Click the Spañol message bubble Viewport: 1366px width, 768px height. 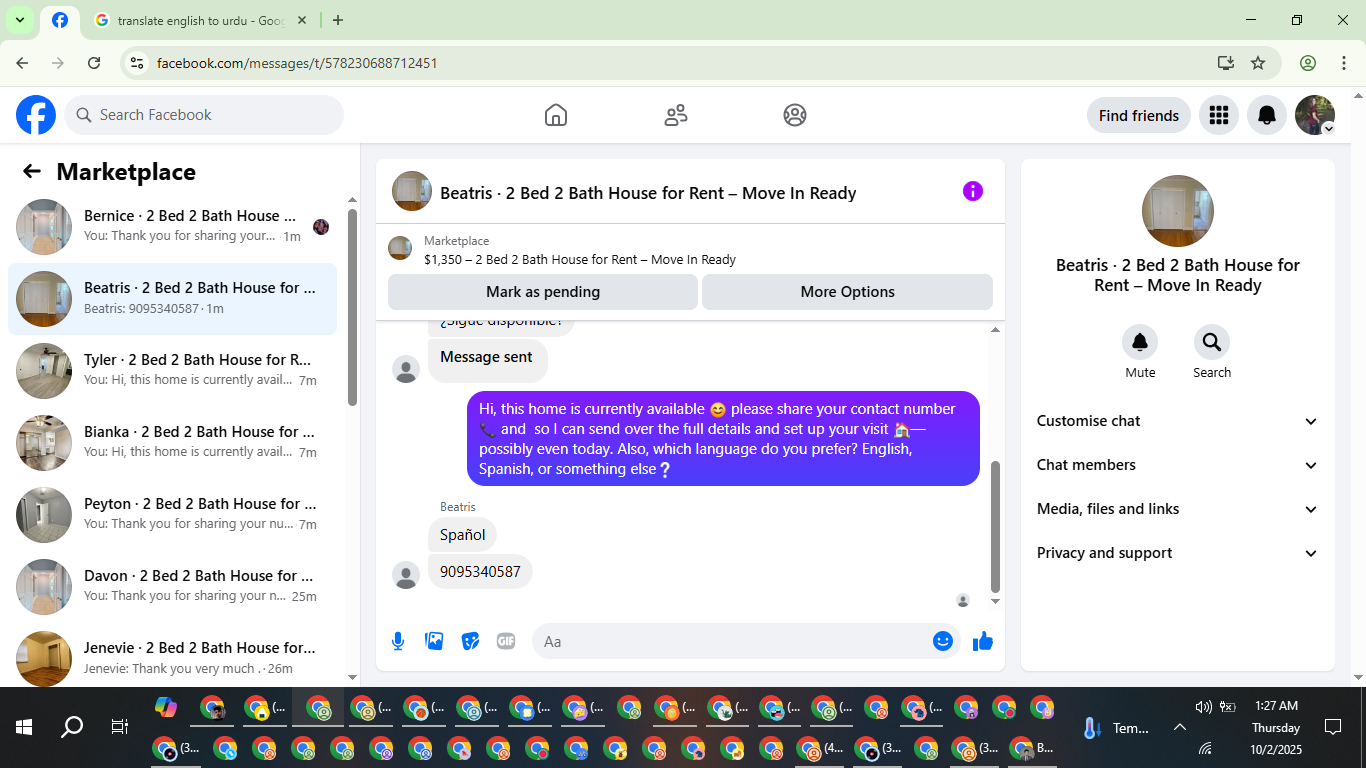coord(462,535)
